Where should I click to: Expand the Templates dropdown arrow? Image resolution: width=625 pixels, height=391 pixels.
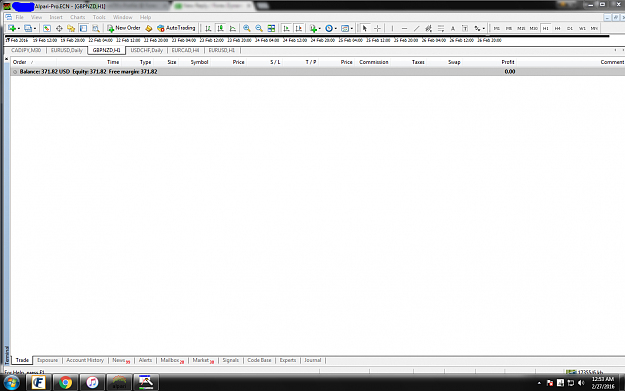[x=352, y=28]
